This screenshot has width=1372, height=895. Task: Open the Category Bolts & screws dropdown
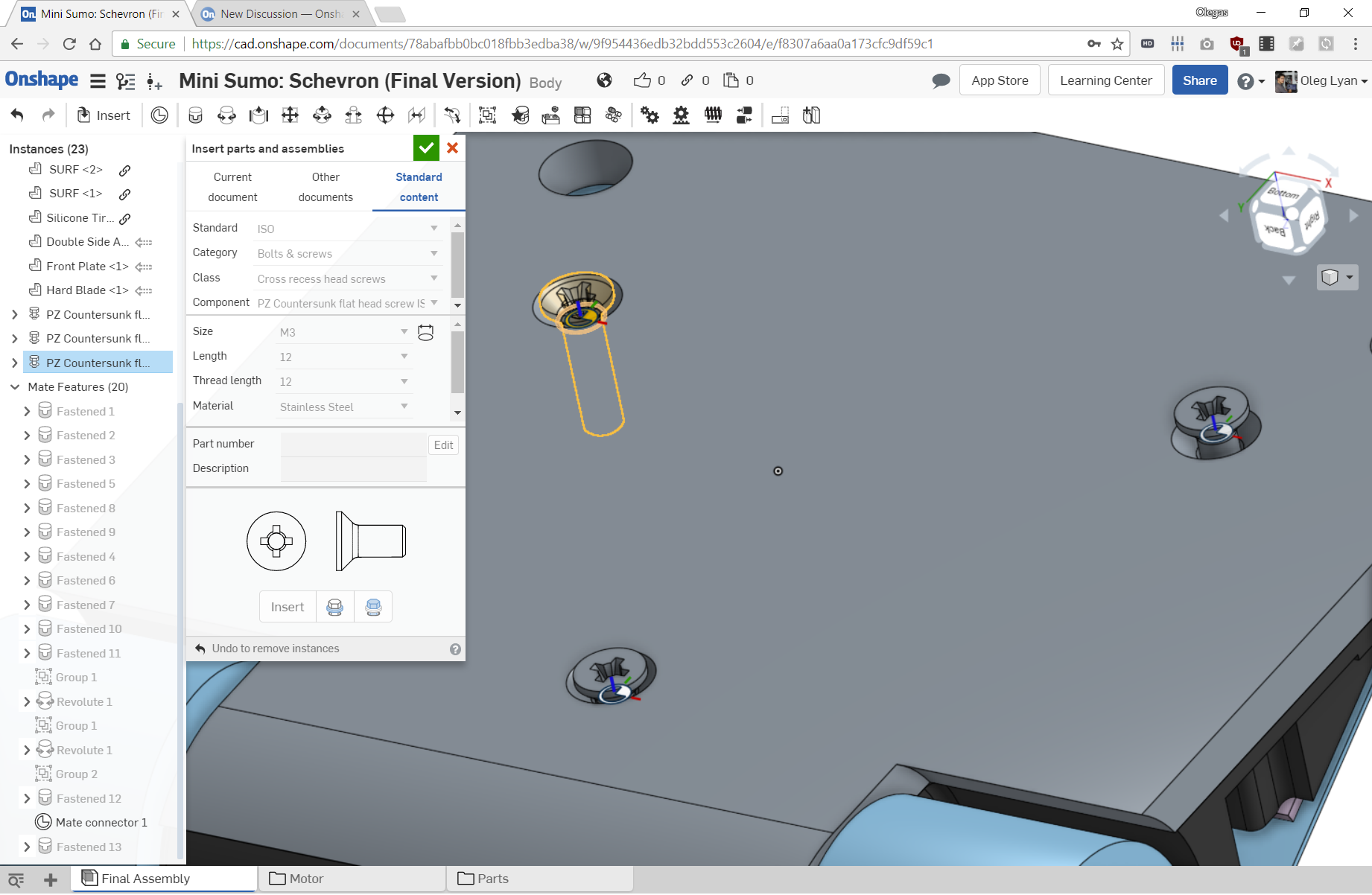point(347,254)
